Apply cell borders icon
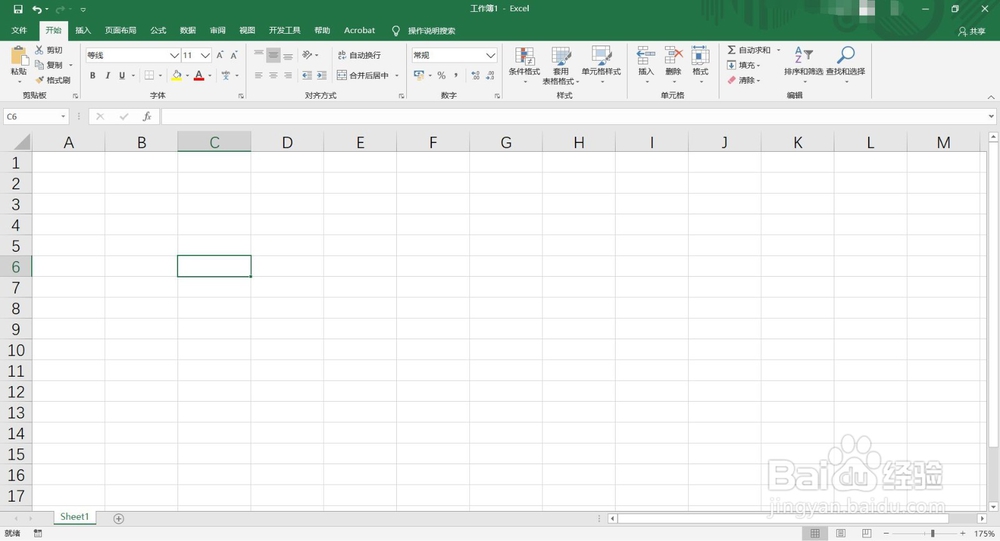Viewport: 1000px width, 541px height. pyautogui.click(x=149, y=75)
